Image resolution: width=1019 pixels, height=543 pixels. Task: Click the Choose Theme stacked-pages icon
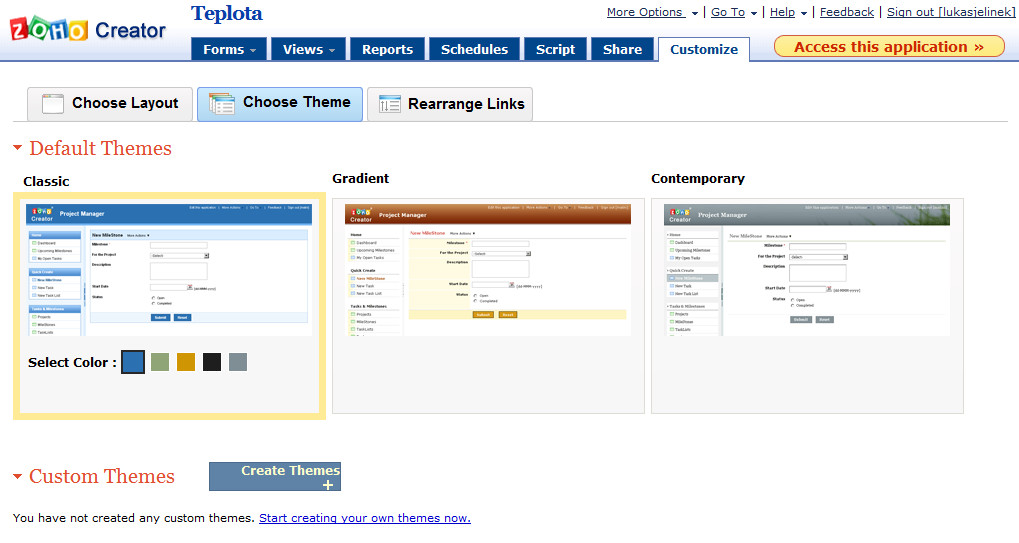(x=222, y=104)
